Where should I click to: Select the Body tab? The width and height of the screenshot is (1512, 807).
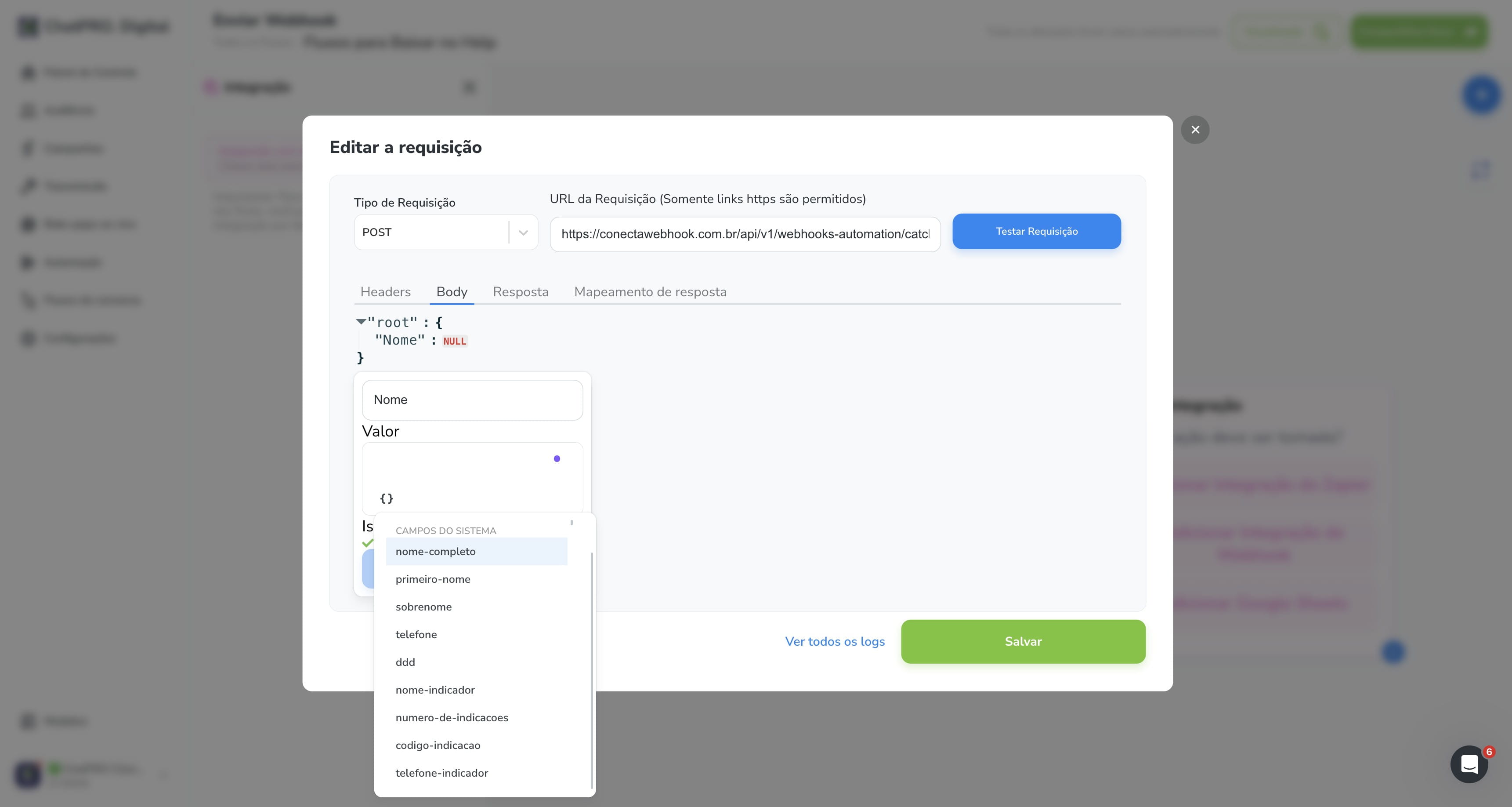coord(452,292)
